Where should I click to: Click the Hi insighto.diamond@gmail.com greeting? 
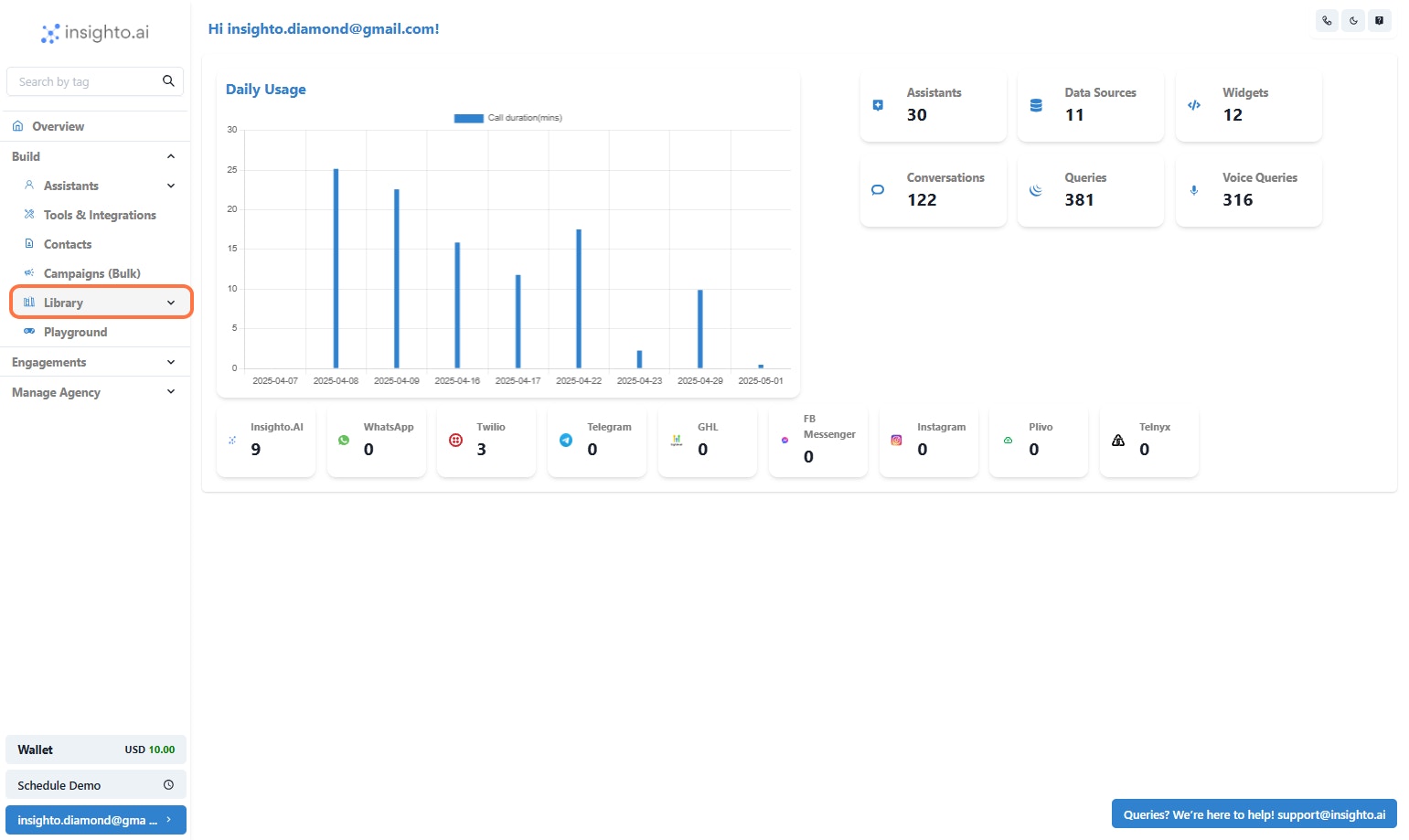(x=324, y=29)
